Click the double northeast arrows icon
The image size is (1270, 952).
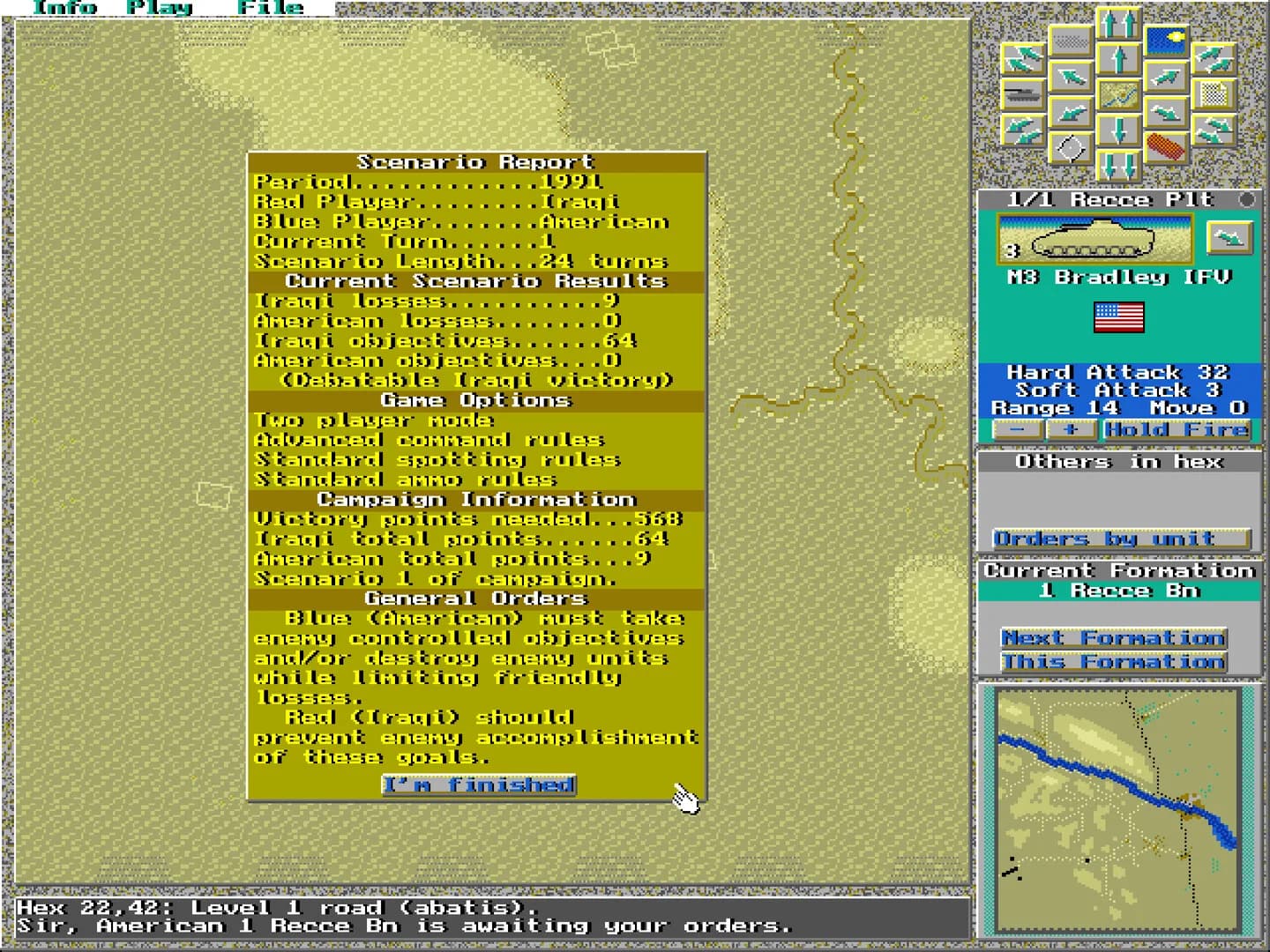(x=1214, y=59)
